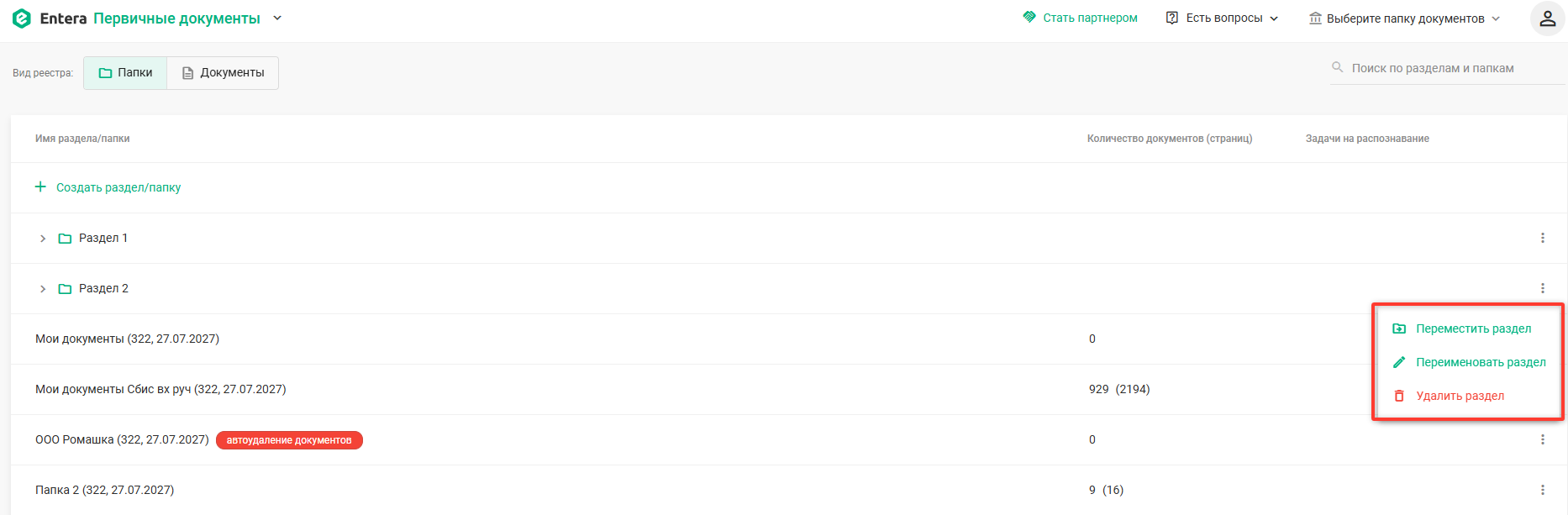Open the Выберите папку документов dropdown
The height and width of the screenshot is (515, 1568).
pyautogui.click(x=1404, y=18)
